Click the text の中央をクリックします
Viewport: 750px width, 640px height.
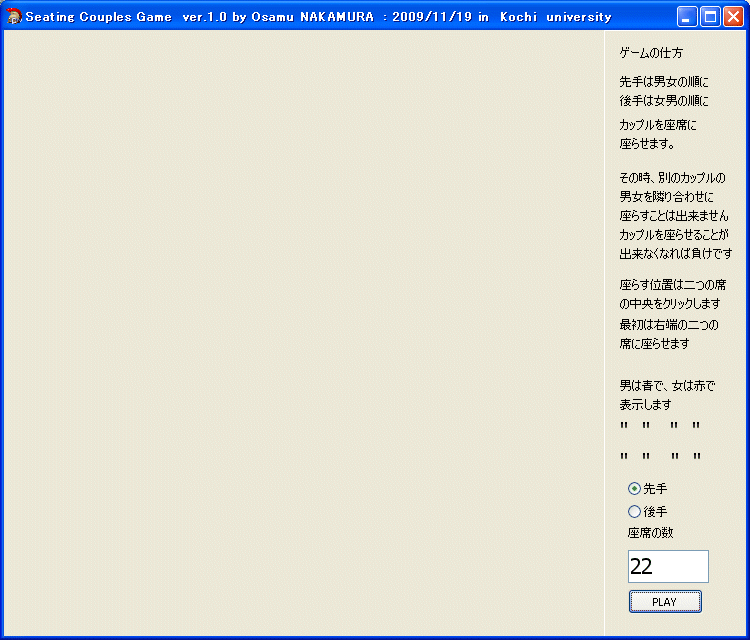point(670,304)
